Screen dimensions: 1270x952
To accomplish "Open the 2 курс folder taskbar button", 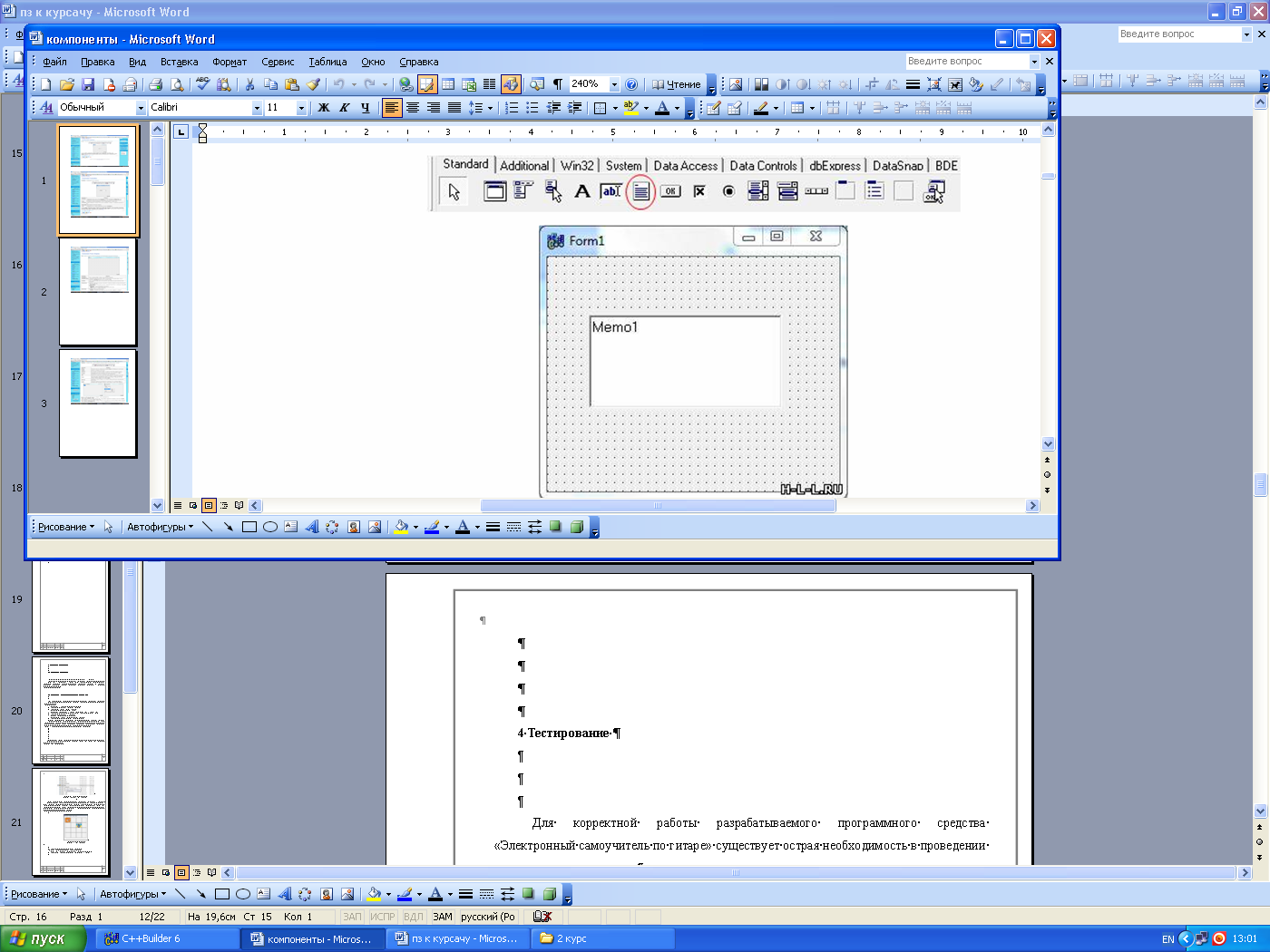I will 602,938.
